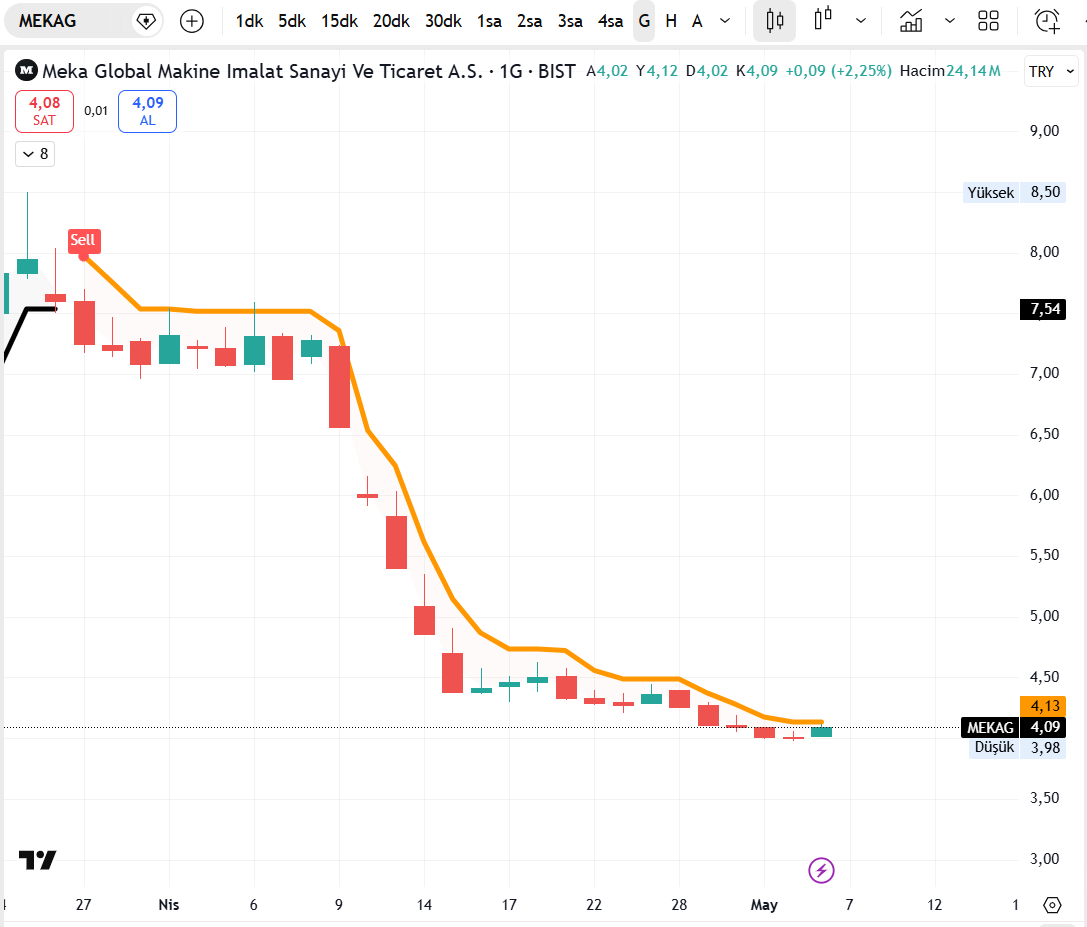The width and height of the screenshot is (1087, 927).
Task: Click the Y4,12 high value
Action: pos(656,71)
